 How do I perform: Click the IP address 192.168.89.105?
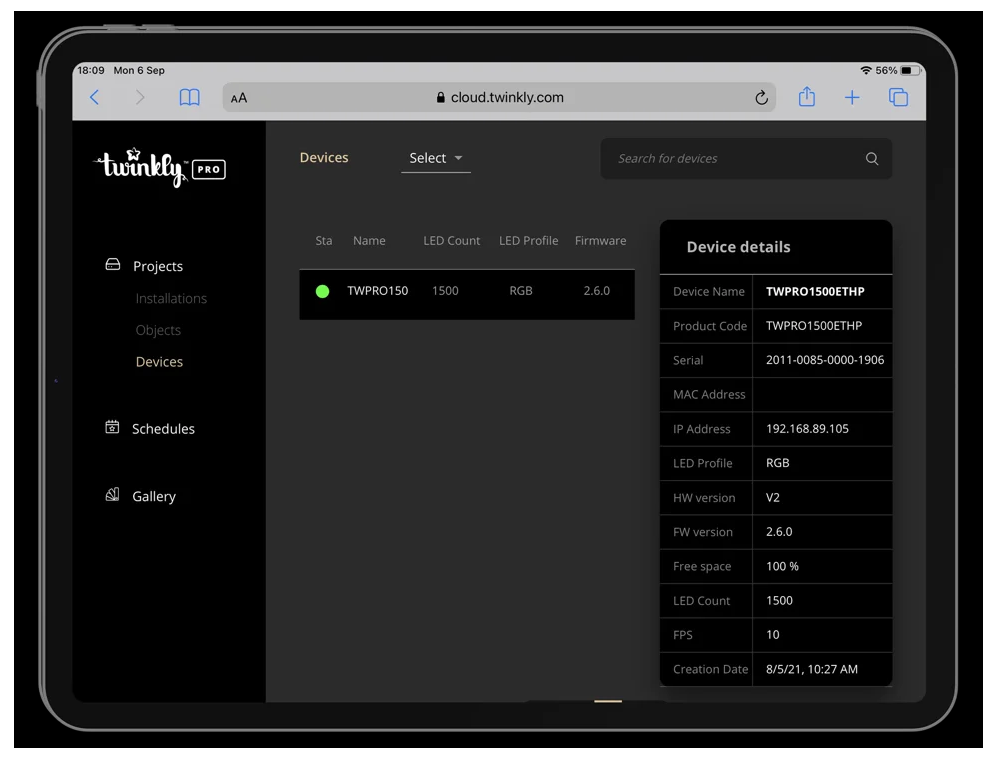click(x=807, y=429)
